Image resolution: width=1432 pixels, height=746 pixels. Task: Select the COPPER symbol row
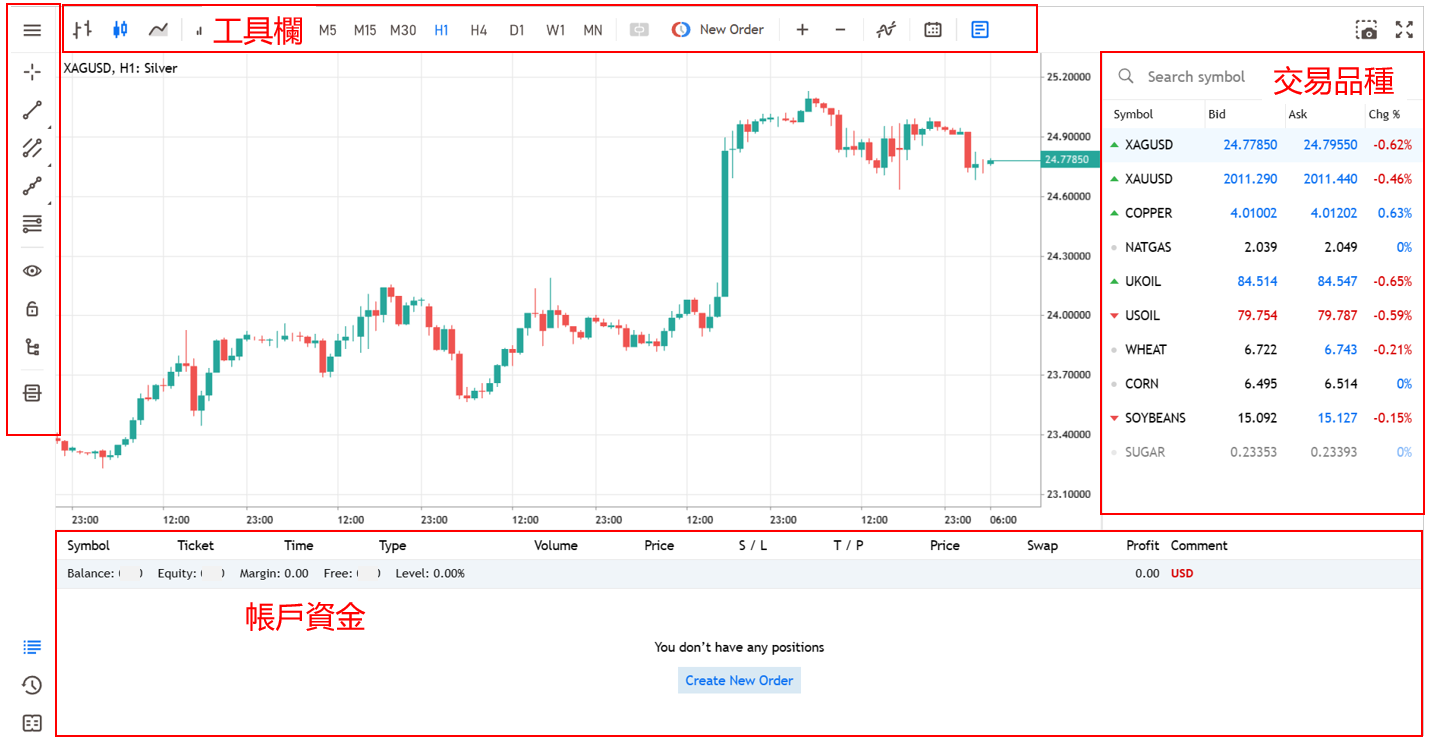coord(1262,213)
